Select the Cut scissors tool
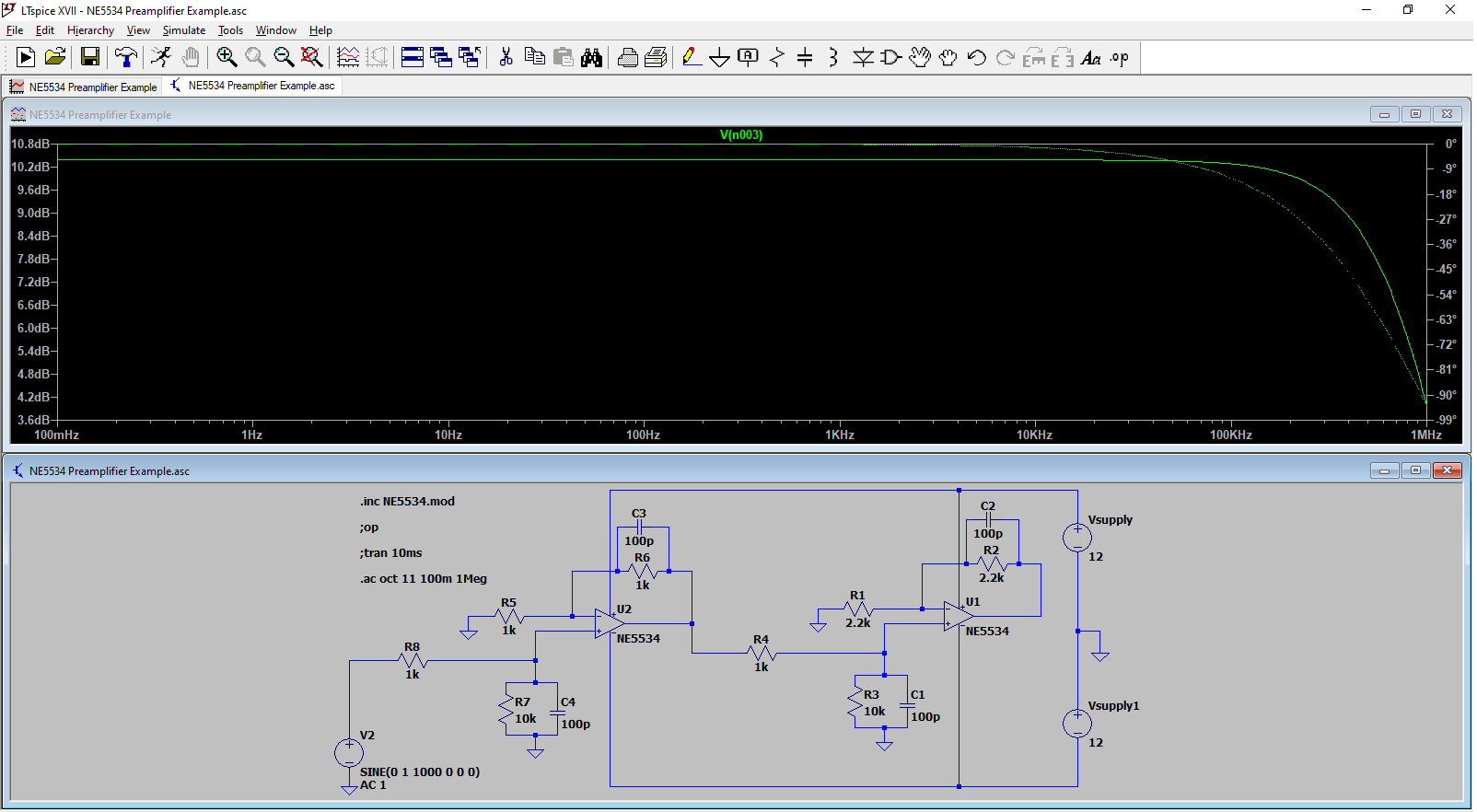 506,57
